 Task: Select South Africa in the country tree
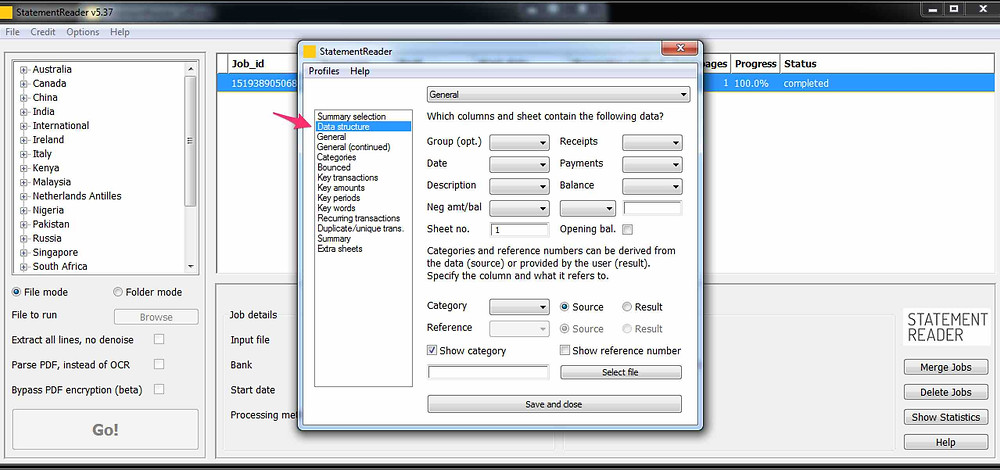coord(60,266)
